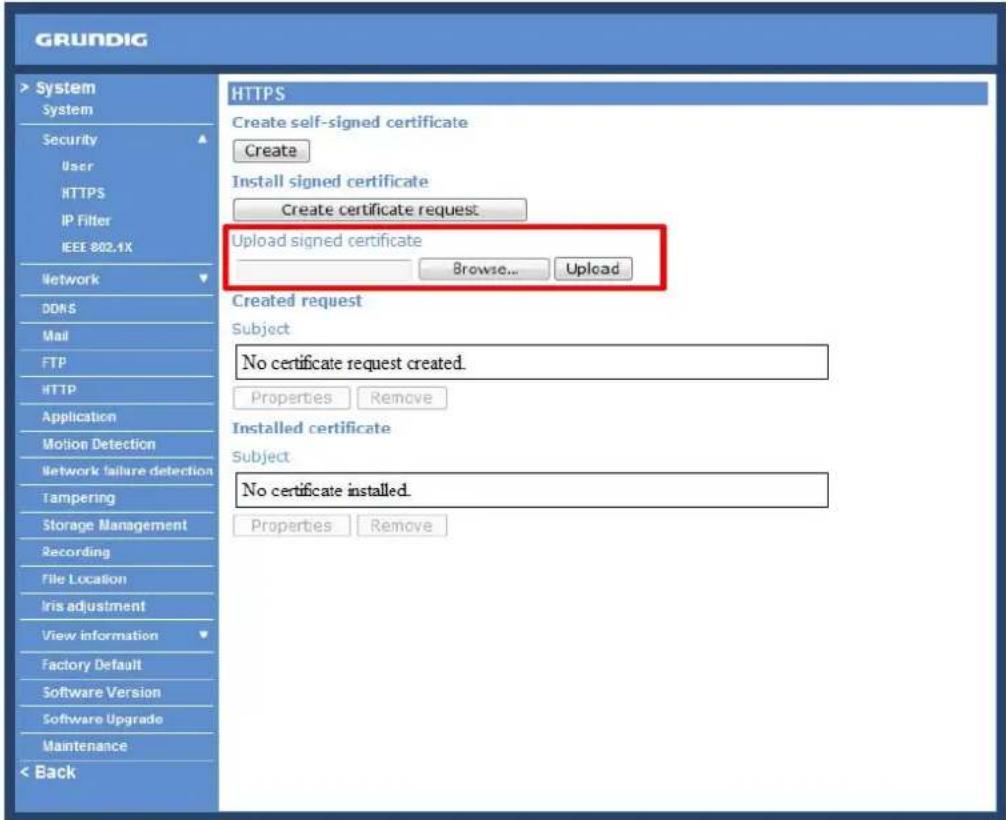Viewport: 1006px width, 820px height.
Task: Click the 'Installed certificate' heading
Action: click(311, 428)
